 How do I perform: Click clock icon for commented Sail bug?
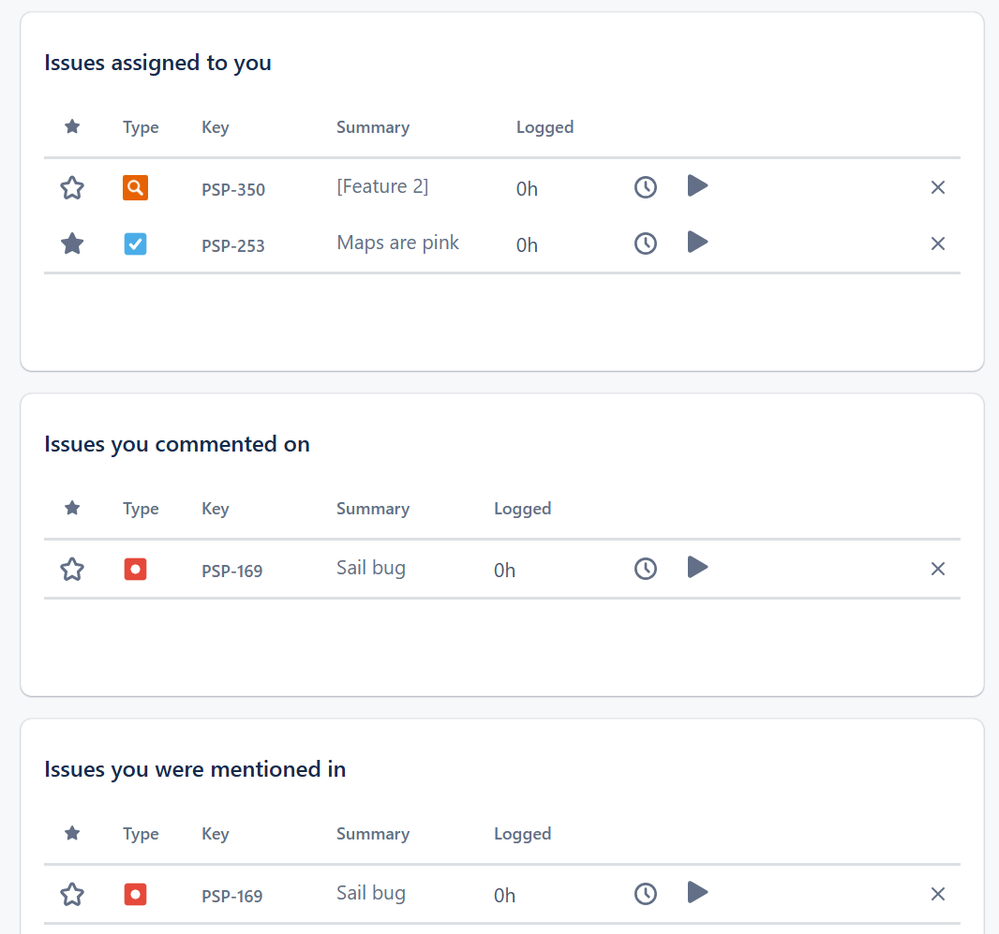(x=646, y=569)
